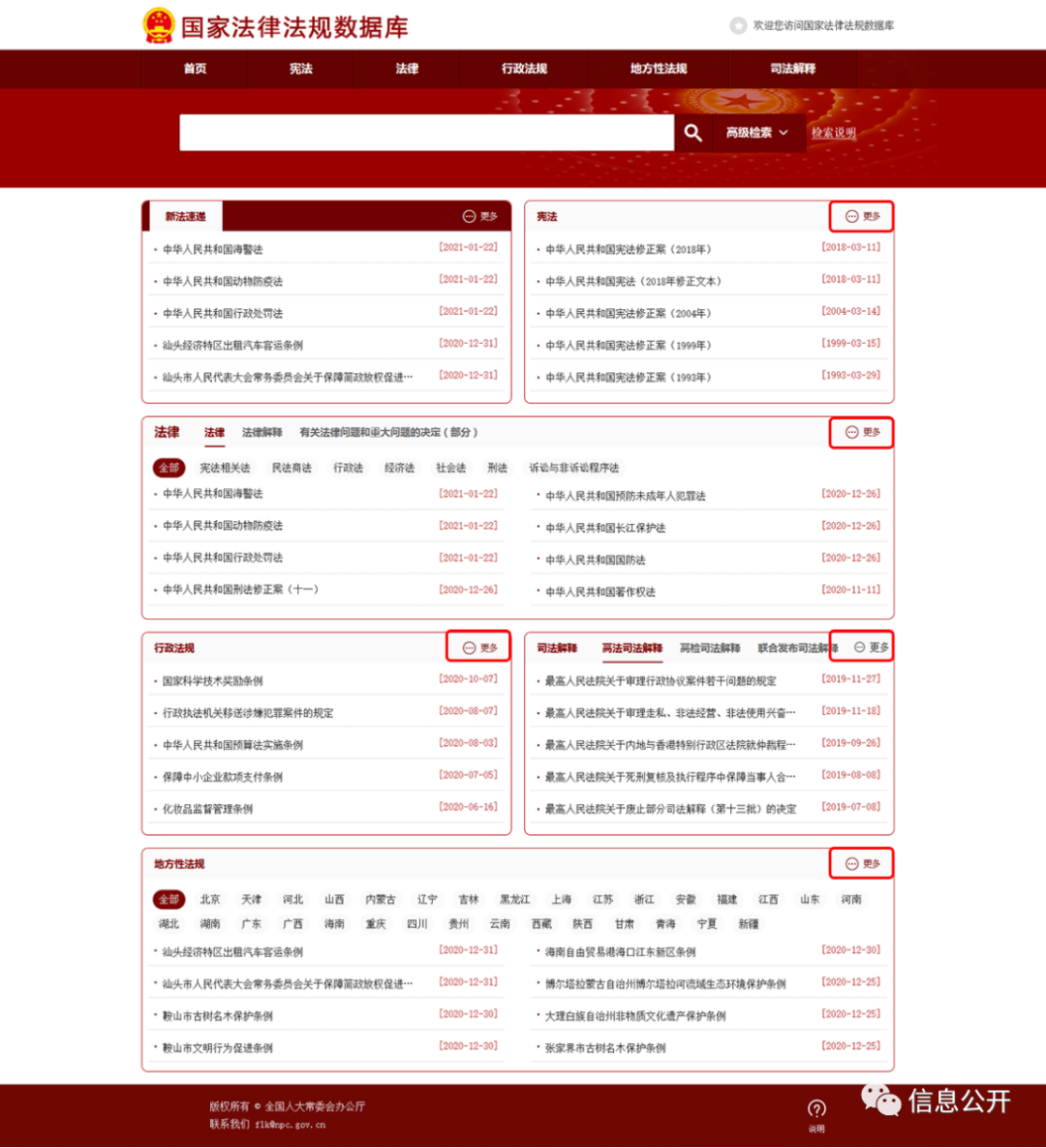Filter laws by 宪法相关法
Screen dimensions: 1046x1148
tap(225, 468)
